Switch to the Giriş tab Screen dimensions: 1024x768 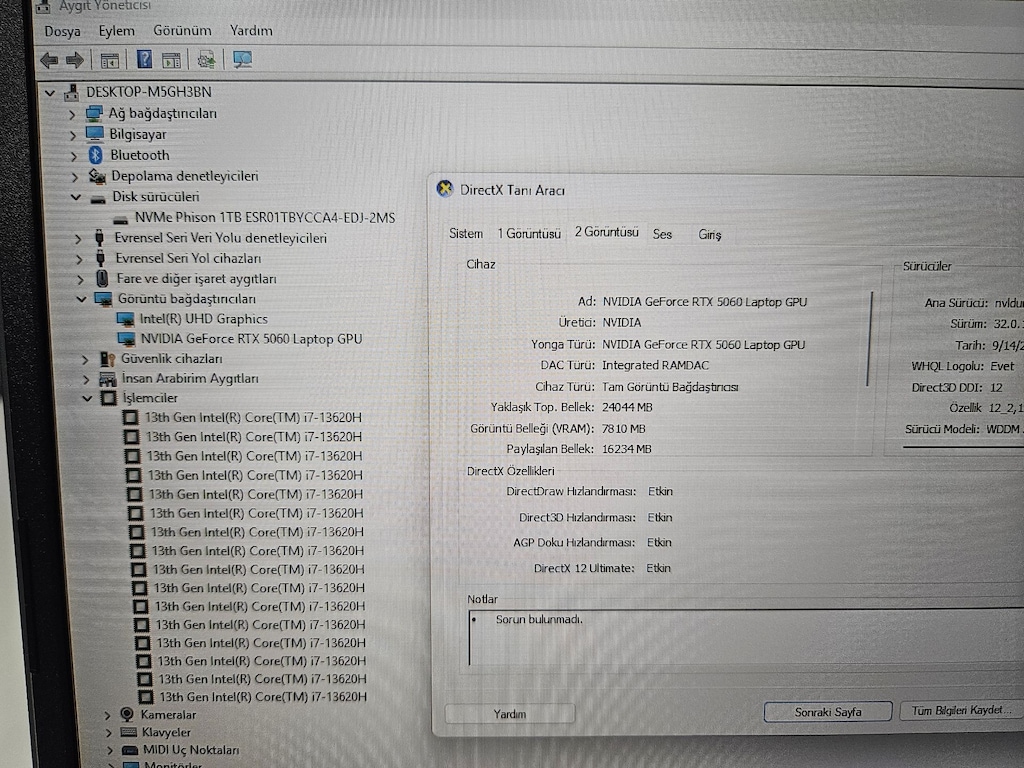point(710,234)
